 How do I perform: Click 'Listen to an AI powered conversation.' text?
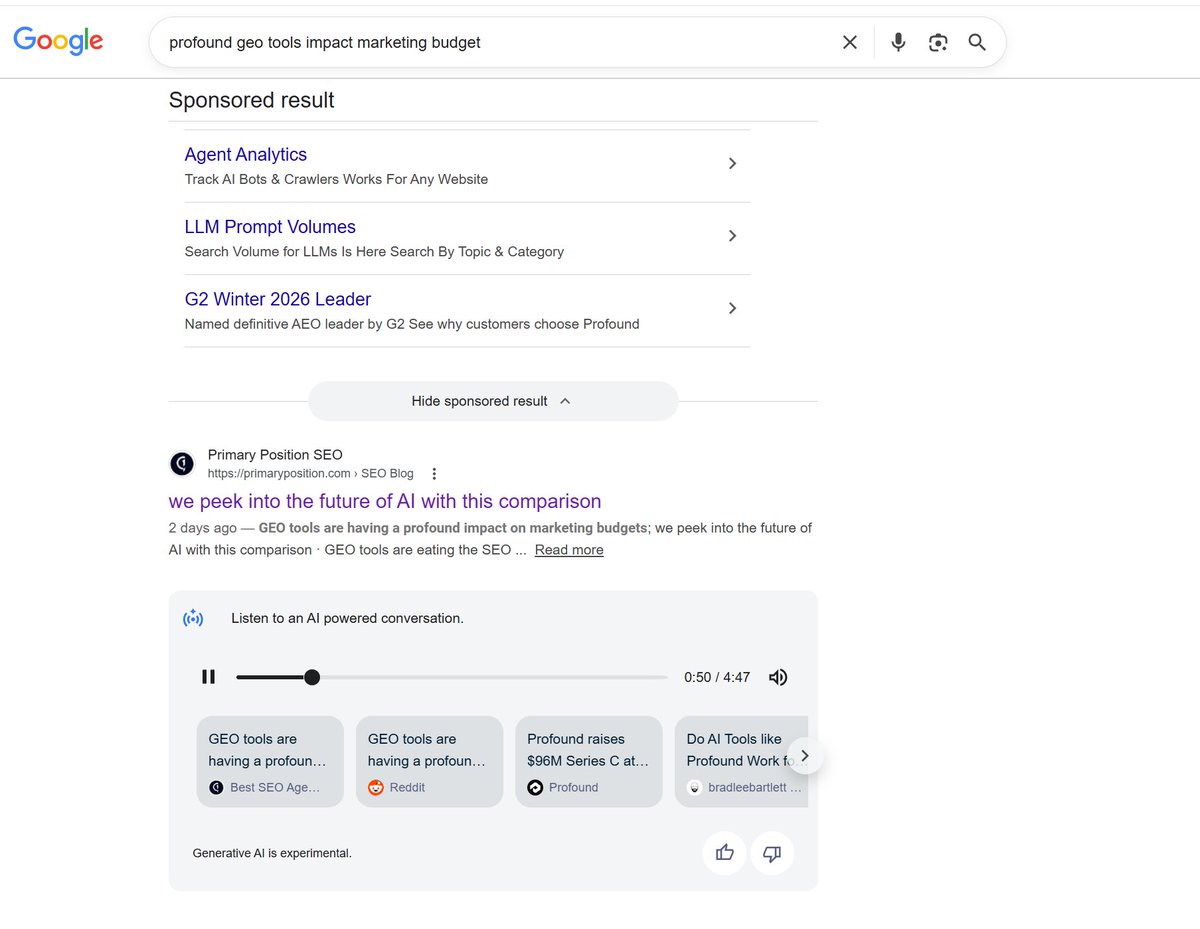[347, 618]
